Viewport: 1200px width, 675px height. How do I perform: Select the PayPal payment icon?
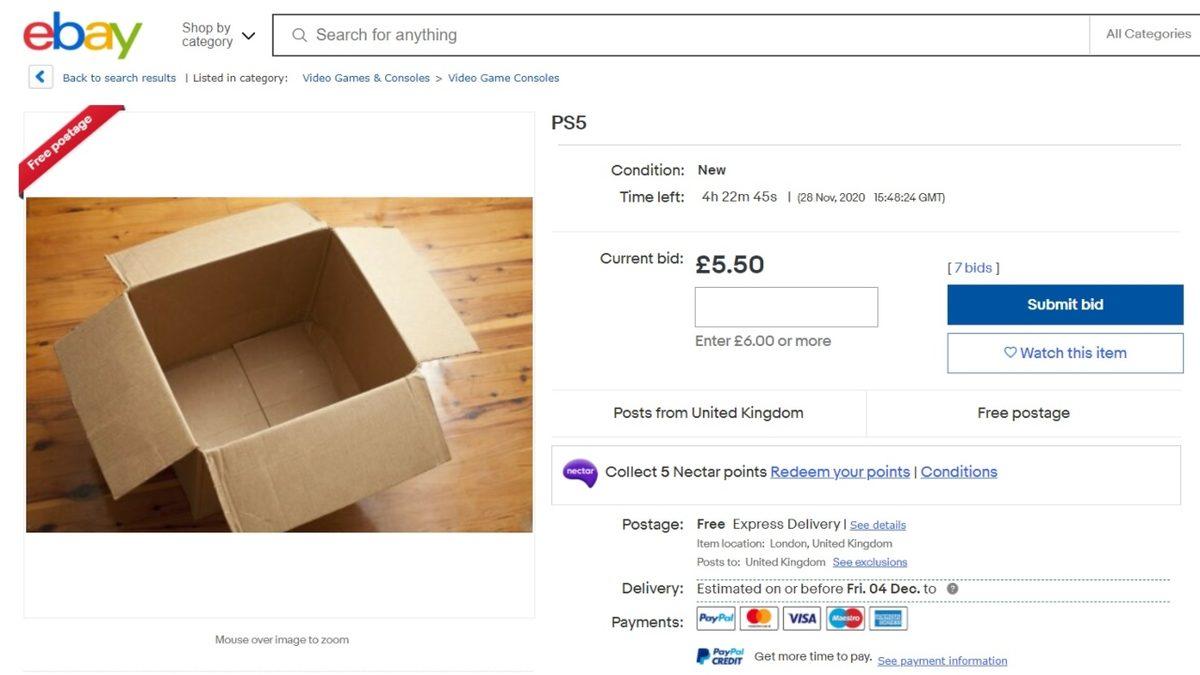tap(715, 618)
